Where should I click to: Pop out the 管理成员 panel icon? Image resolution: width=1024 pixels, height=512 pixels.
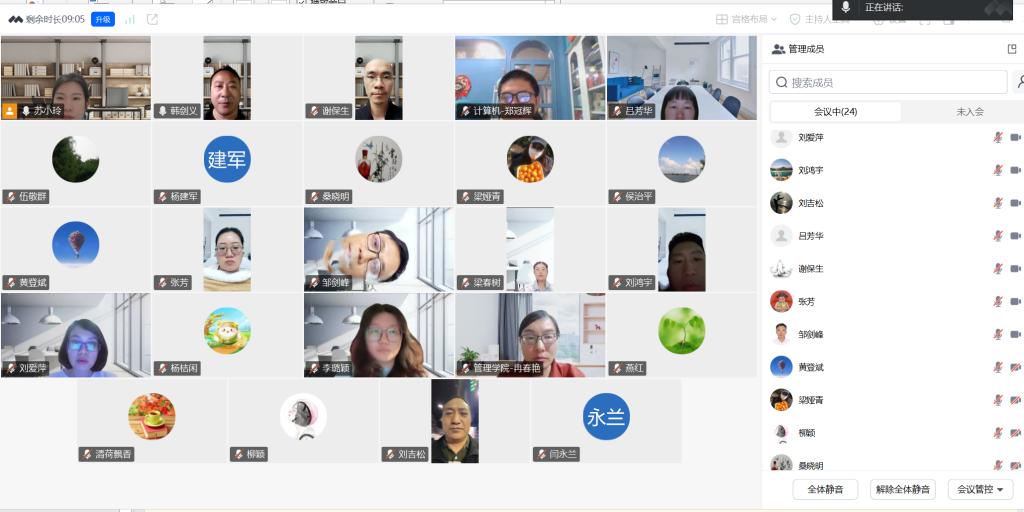(x=1012, y=49)
